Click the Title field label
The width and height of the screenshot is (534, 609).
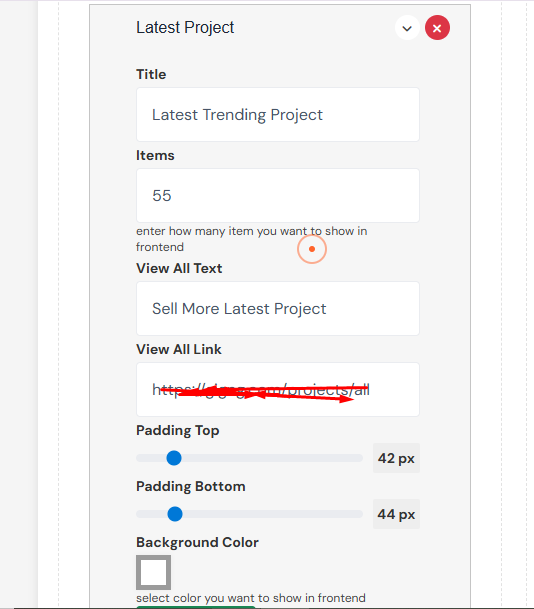[151, 74]
